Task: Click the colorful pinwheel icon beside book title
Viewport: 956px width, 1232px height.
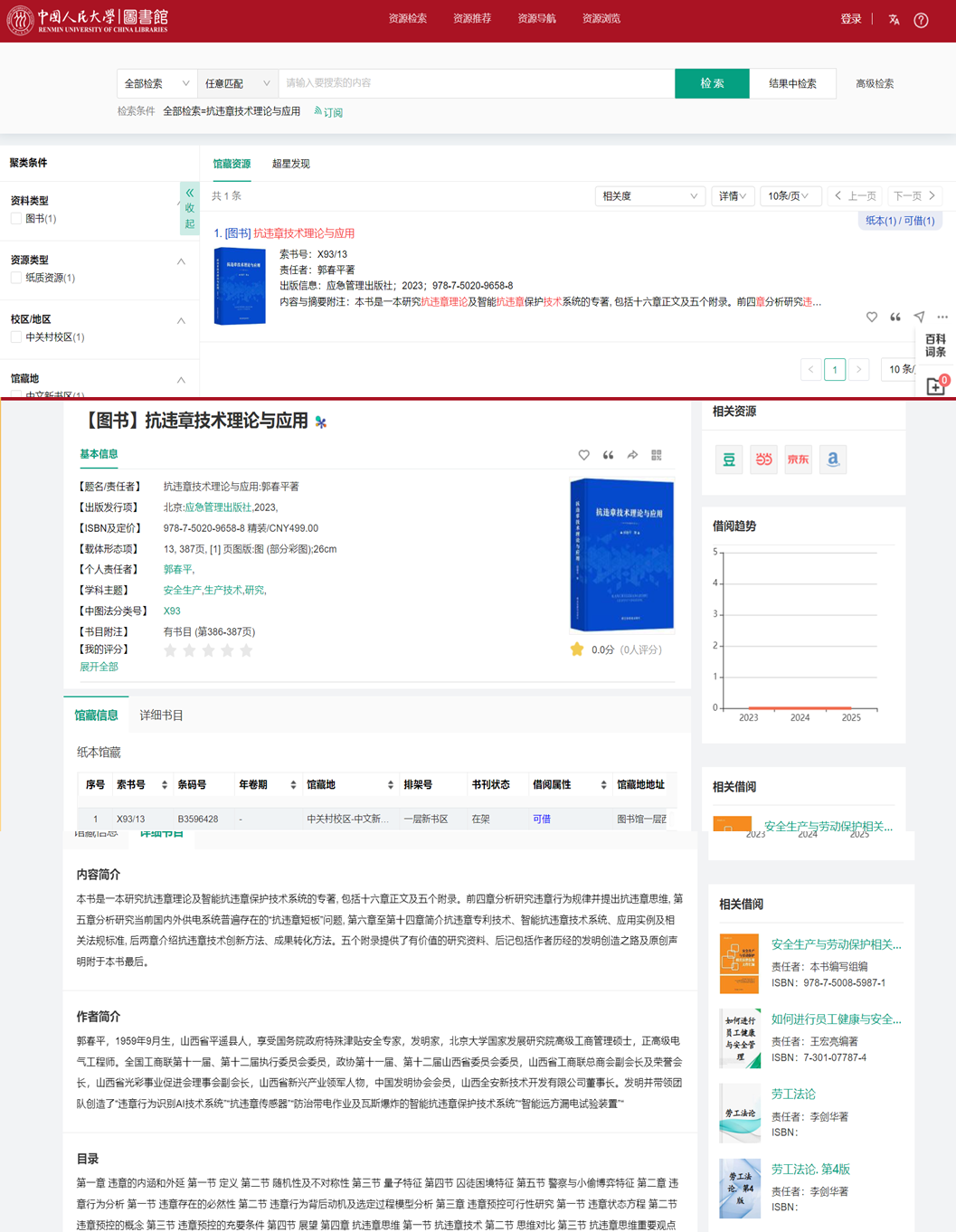Action: tap(321, 422)
